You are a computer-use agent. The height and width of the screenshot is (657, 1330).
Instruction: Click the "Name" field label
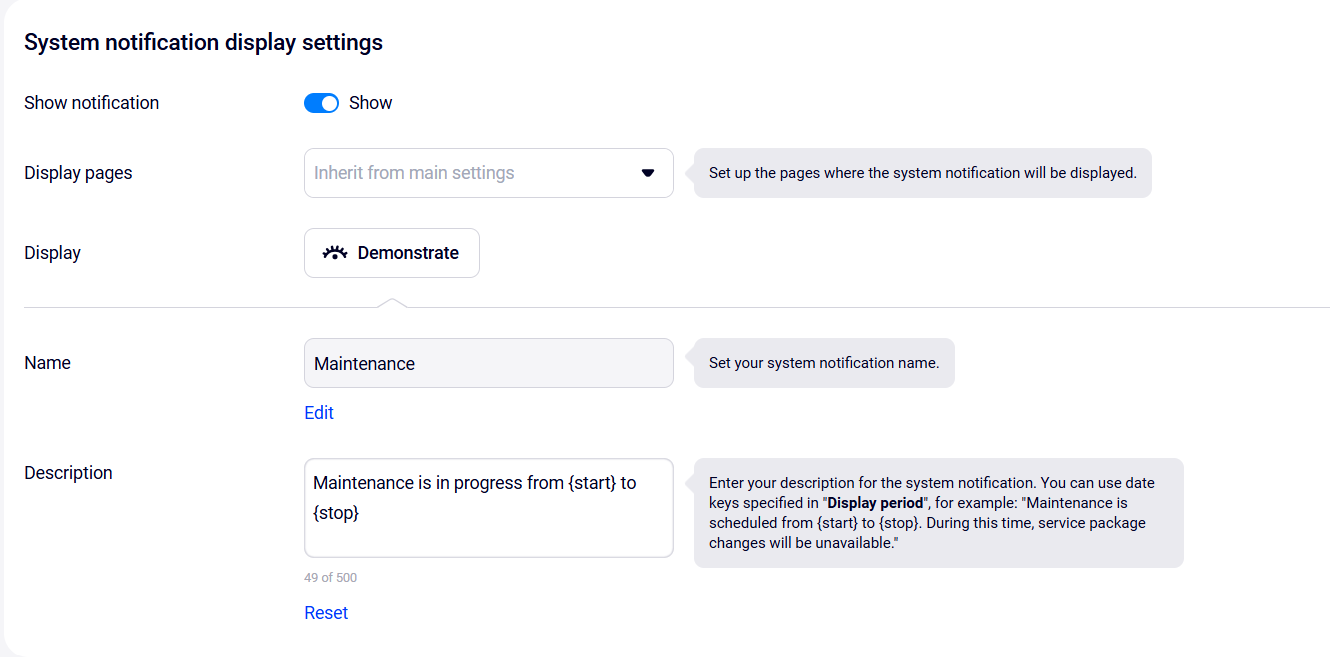(47, 363)
